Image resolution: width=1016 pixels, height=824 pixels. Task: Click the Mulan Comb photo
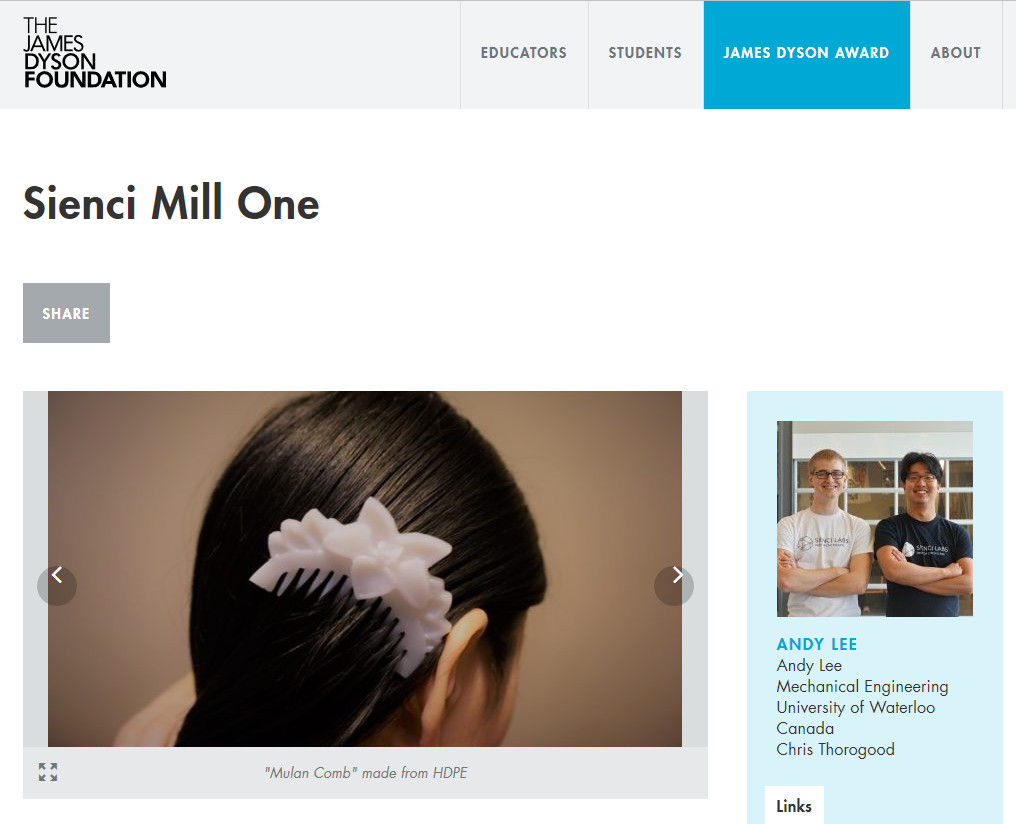click(365, 569)
